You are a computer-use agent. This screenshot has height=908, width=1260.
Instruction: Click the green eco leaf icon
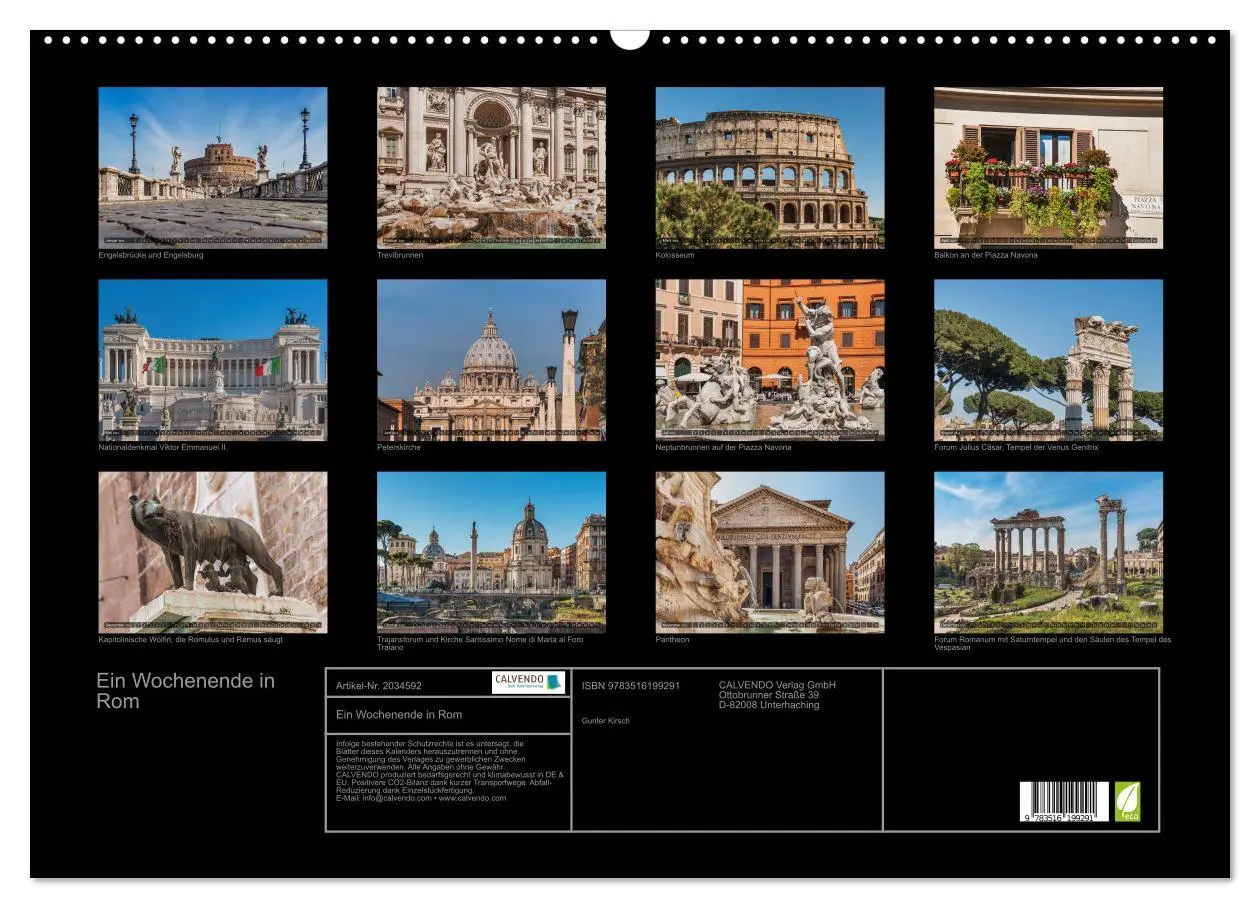(x=1127, y=802)
